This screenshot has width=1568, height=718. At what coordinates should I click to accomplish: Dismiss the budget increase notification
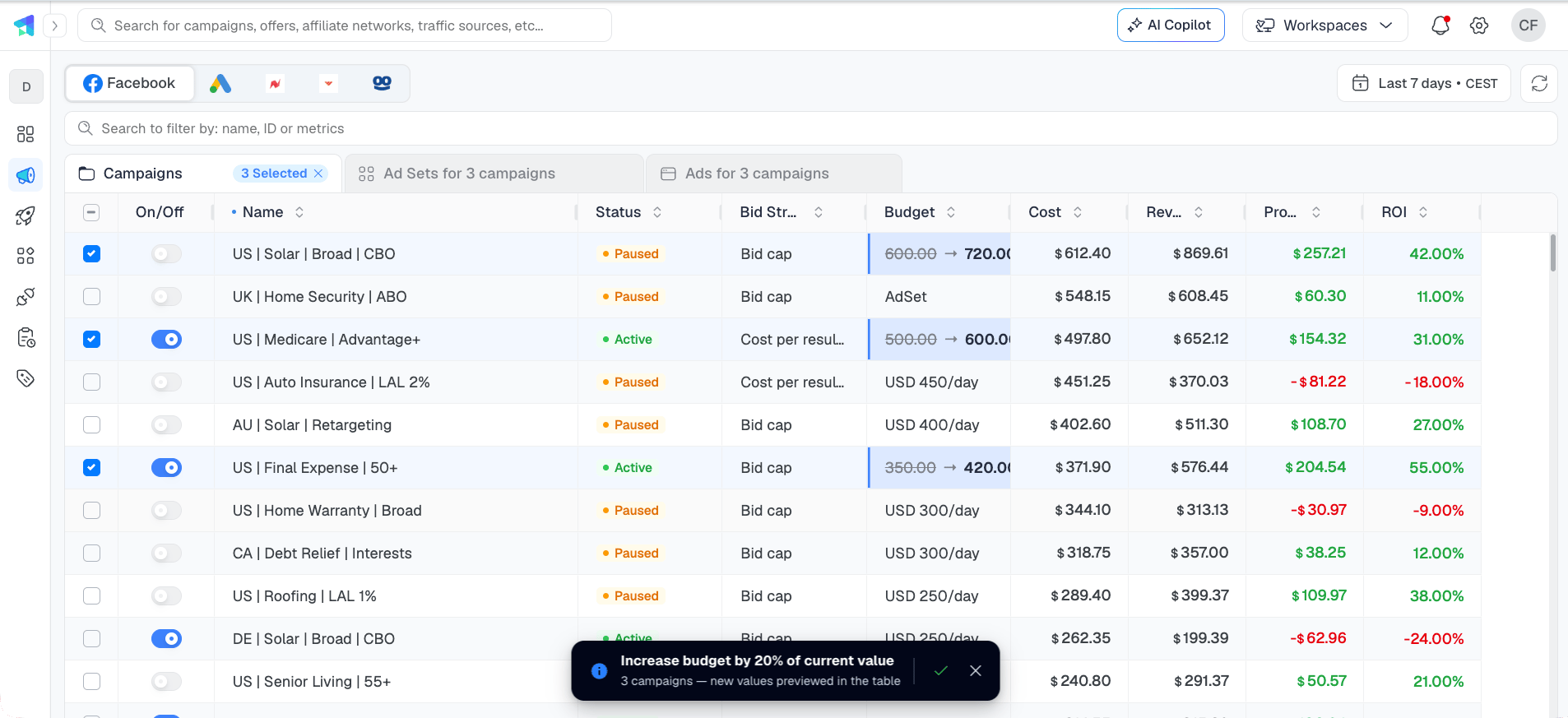976,670
